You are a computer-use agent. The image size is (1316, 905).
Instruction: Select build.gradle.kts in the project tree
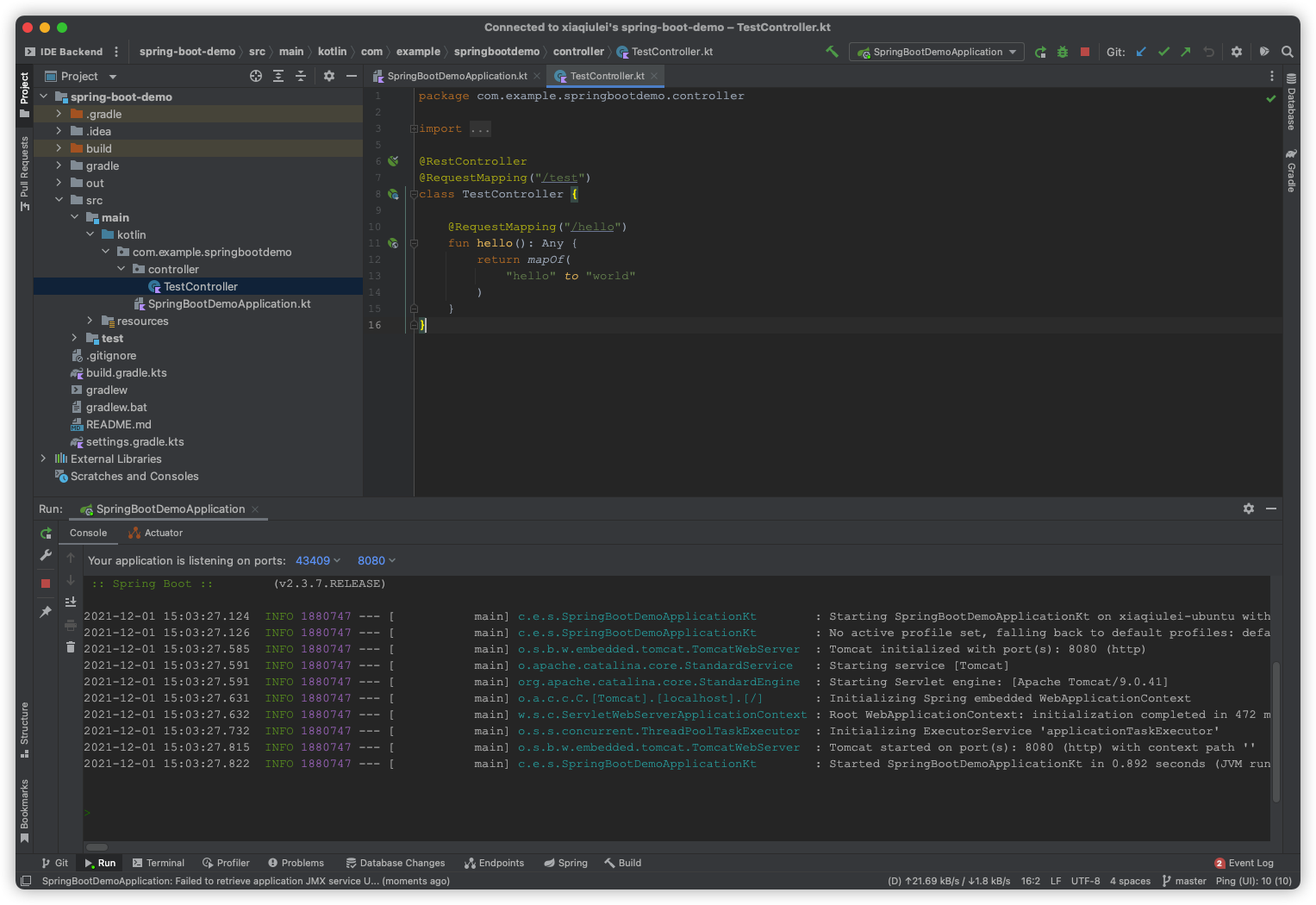(126, 372)
